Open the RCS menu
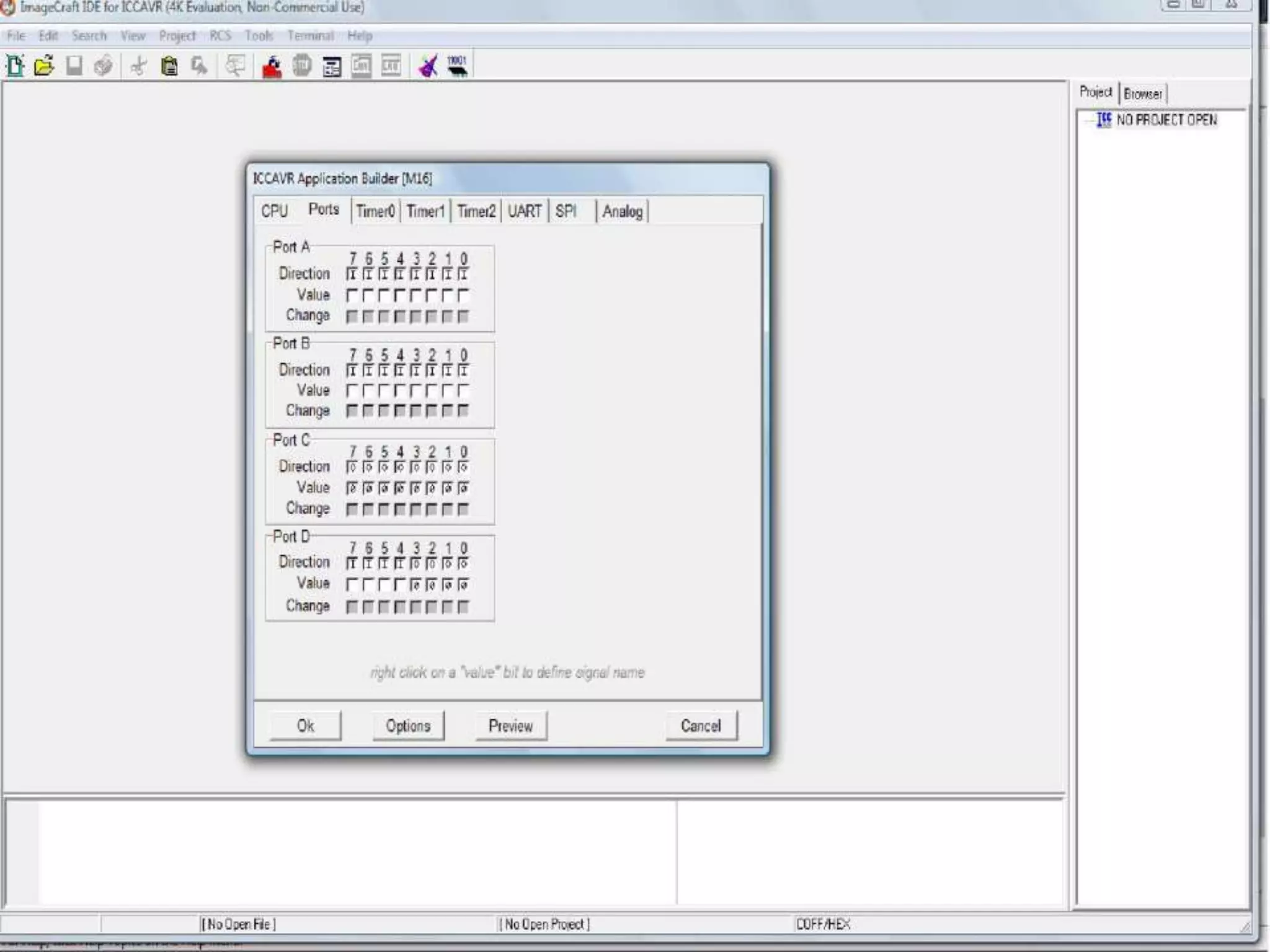This screenshot has height=952, width=1270. pos(220,36)
